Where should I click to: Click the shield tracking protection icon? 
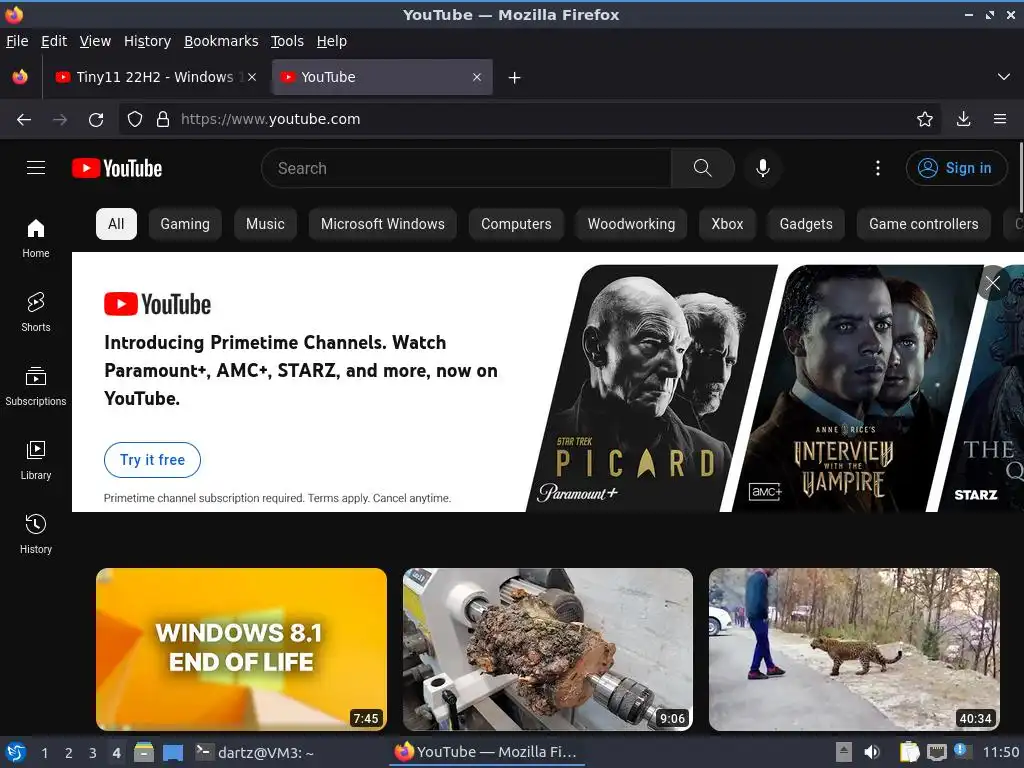pyautogui.click(x=135, y=119)
